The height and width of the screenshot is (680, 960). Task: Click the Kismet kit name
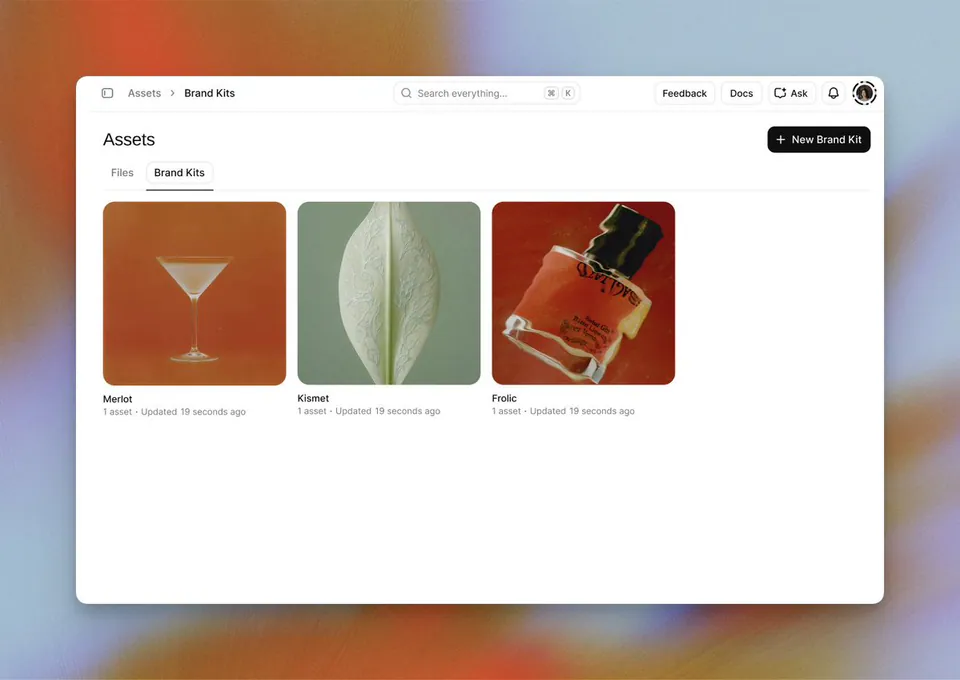point(313,398)
